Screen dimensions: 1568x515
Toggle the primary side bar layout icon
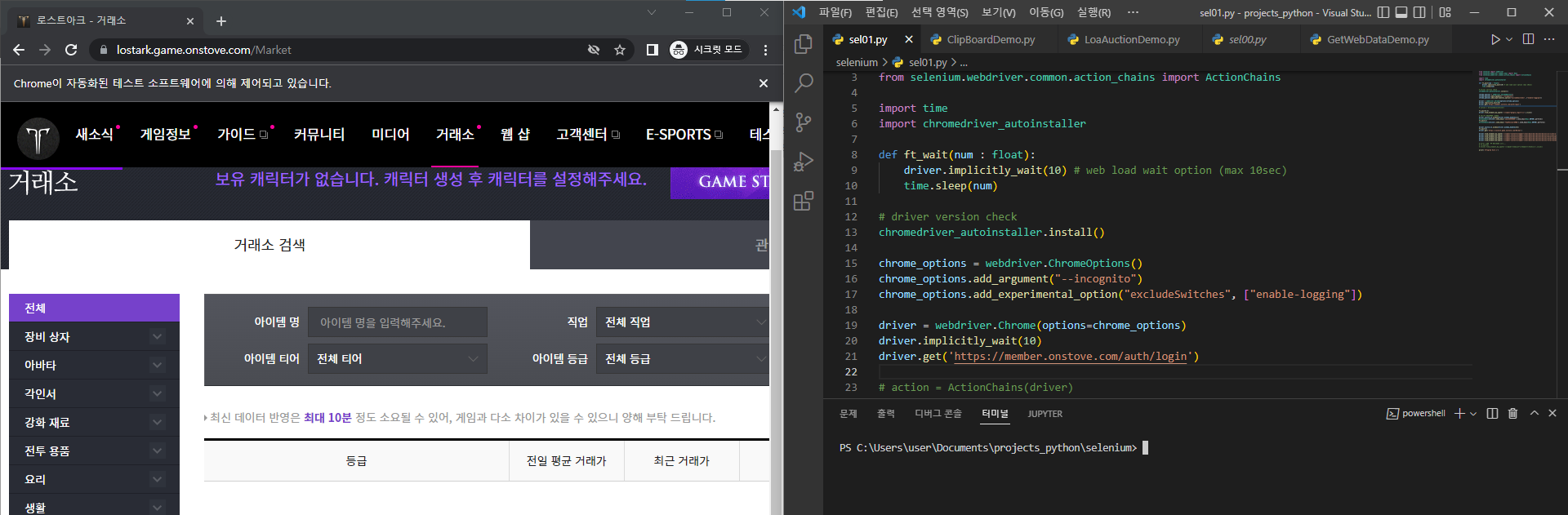click(1383, 12)
